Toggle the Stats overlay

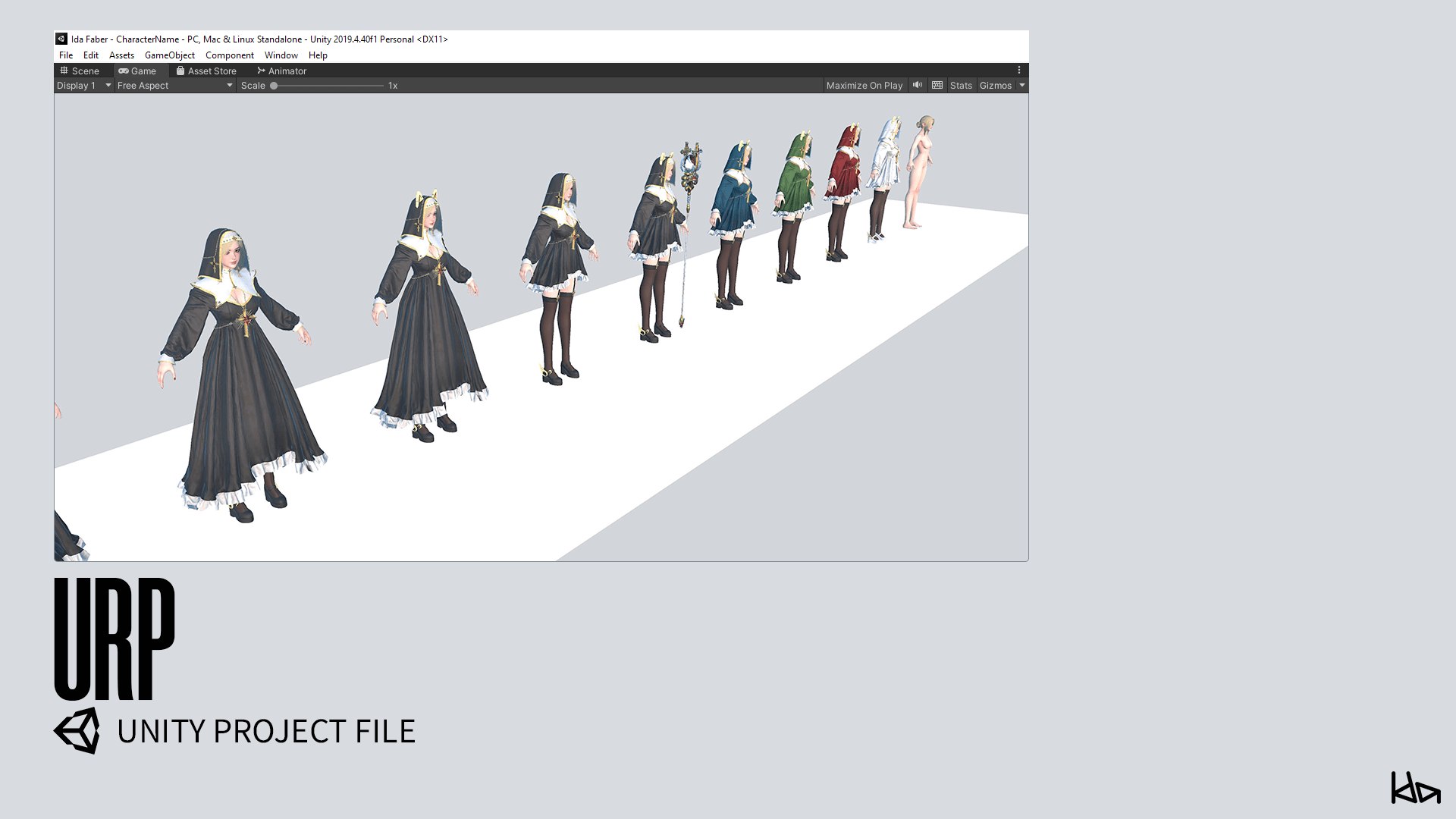tap(961, 86)
